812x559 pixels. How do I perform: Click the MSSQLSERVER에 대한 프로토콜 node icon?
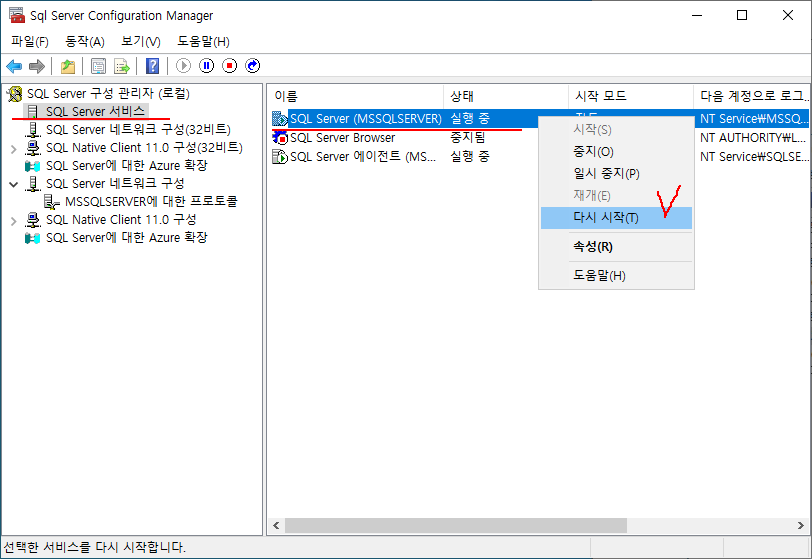tap(52, 202)
